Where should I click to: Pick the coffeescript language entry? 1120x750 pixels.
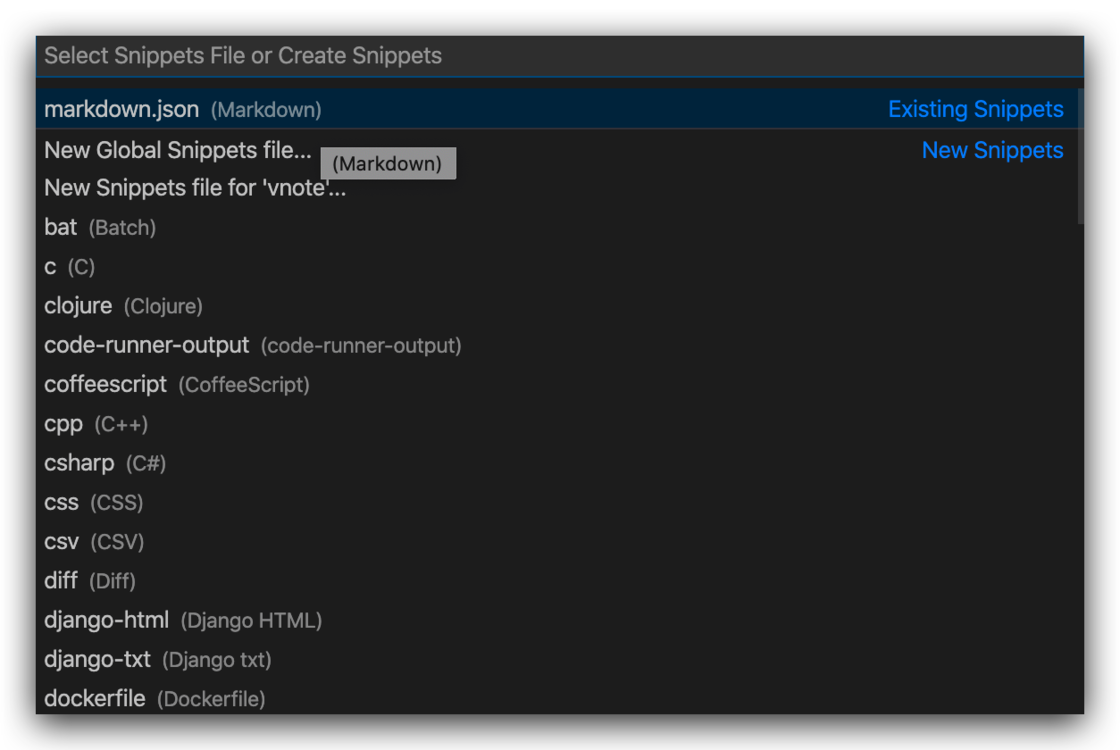tap(177, 385)
